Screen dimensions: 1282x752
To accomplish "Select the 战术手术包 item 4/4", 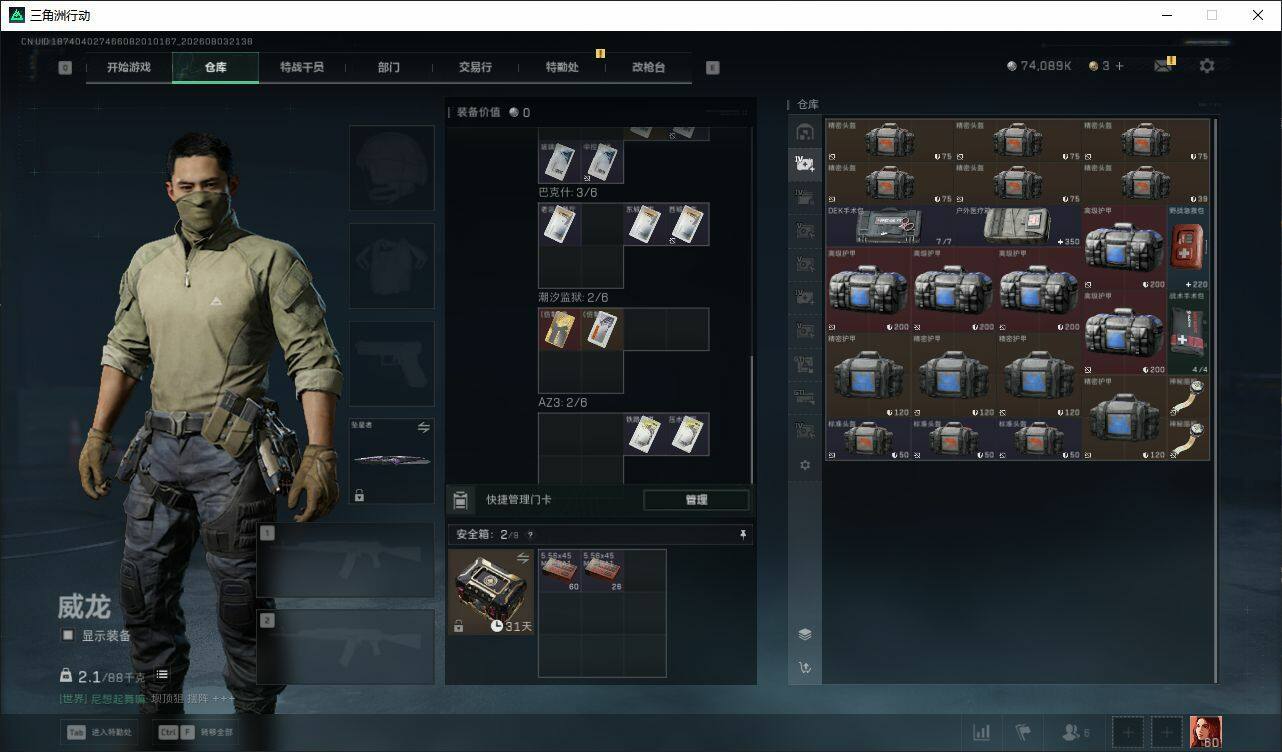I will pos(1188,333).
